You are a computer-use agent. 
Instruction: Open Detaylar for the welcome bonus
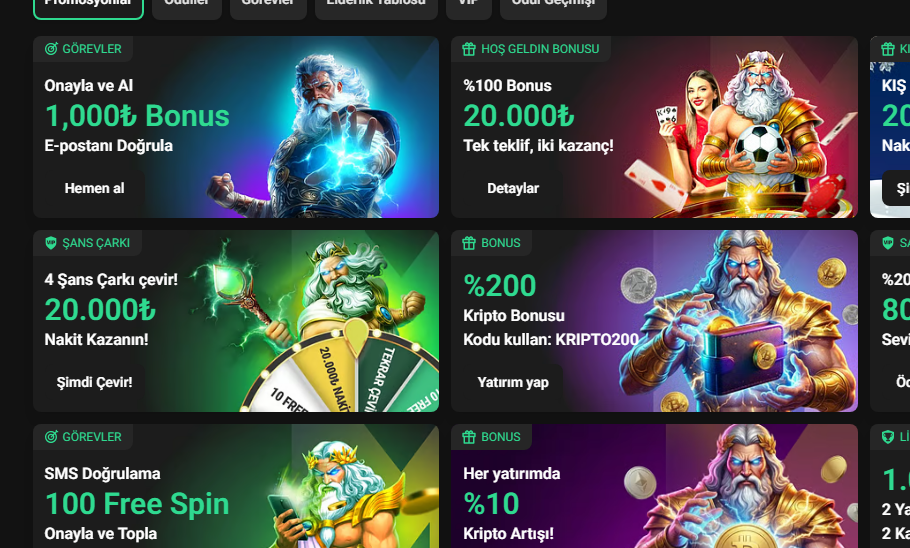click(513, 188)
